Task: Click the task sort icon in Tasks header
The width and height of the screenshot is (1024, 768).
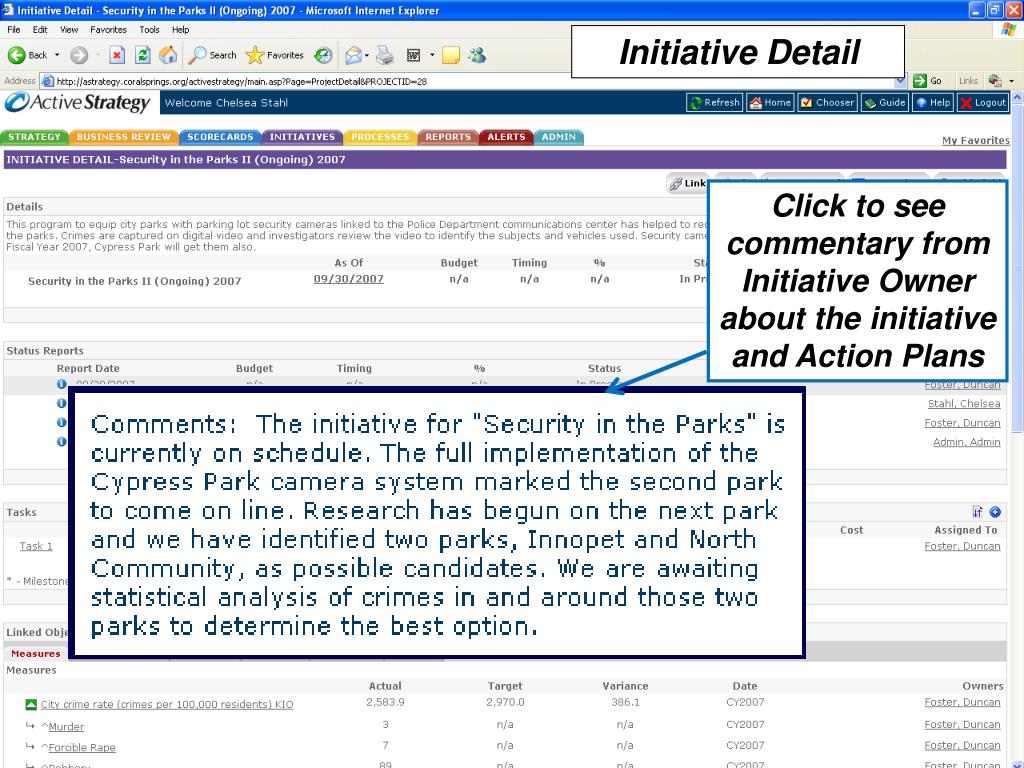Action: (978, 512)
